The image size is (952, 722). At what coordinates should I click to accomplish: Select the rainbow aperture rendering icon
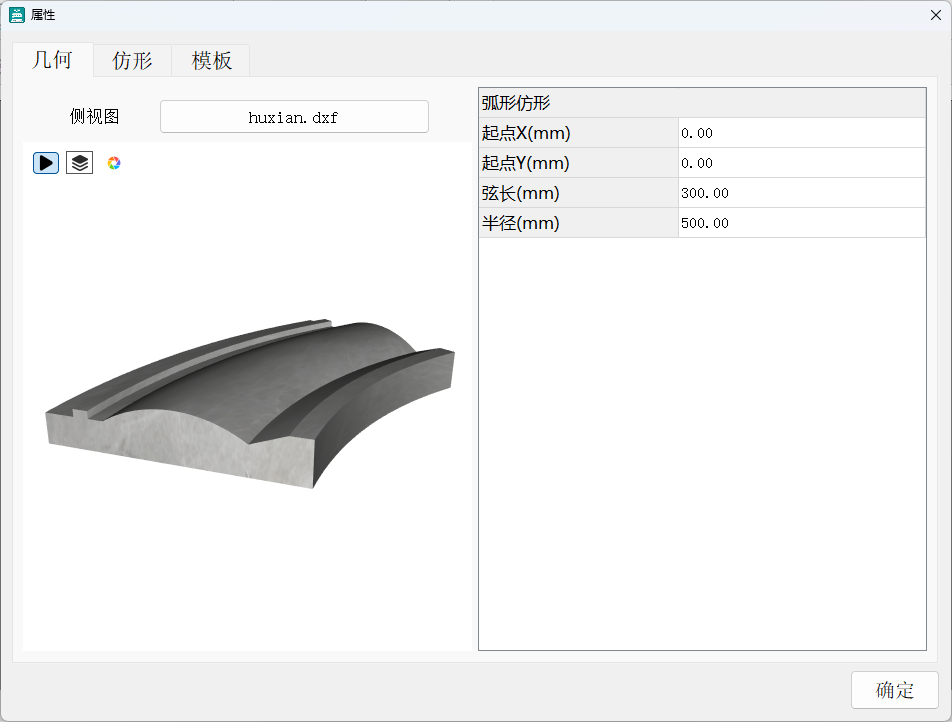[113, 162]
